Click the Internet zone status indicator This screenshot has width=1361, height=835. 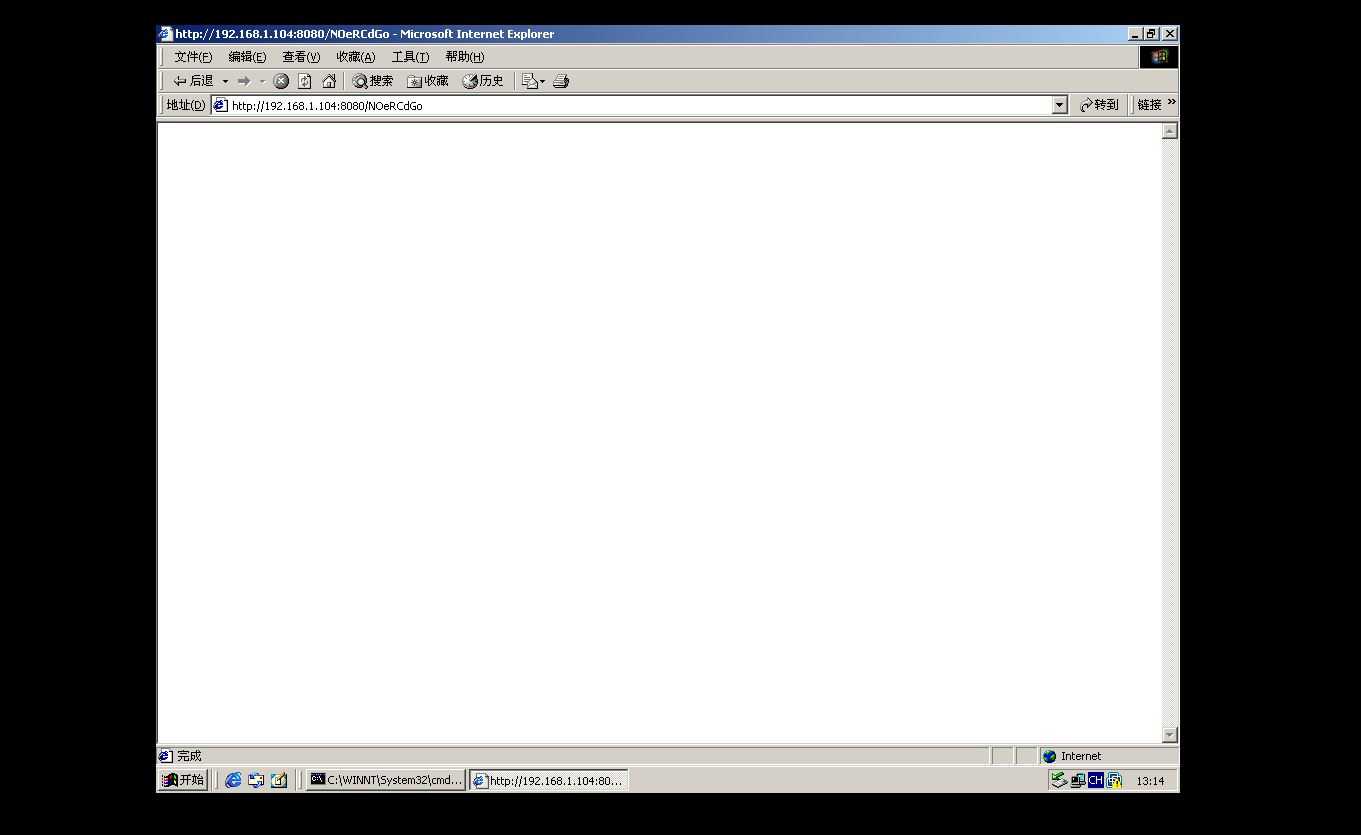point(1108,756)
